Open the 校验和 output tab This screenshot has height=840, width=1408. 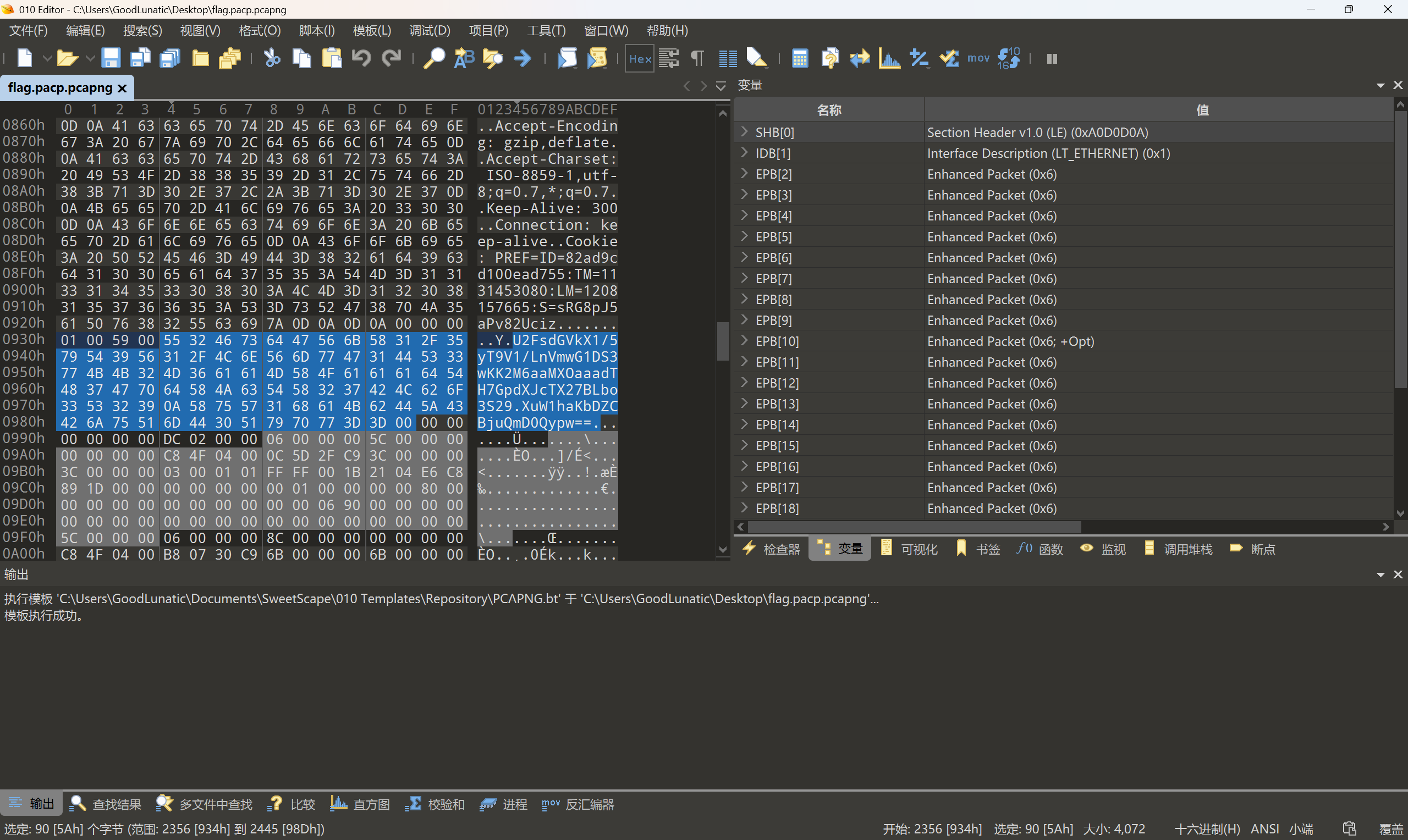[x=435, y=804]
